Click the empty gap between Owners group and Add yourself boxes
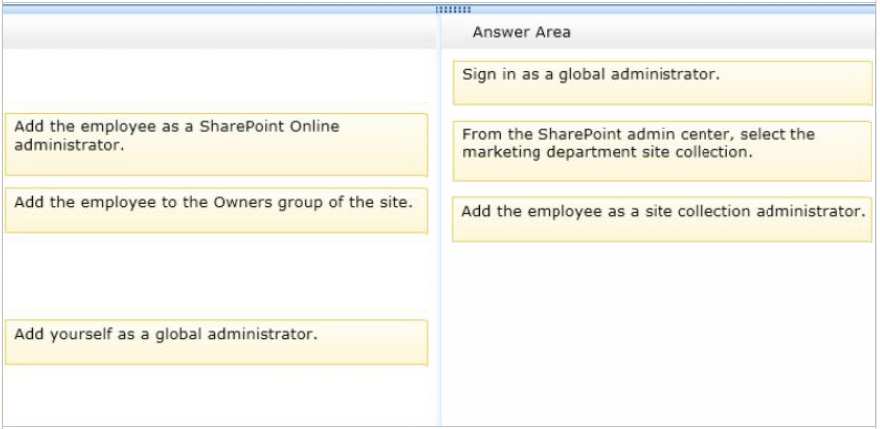This screenshot has width=880, height=429. click(217, 276)
